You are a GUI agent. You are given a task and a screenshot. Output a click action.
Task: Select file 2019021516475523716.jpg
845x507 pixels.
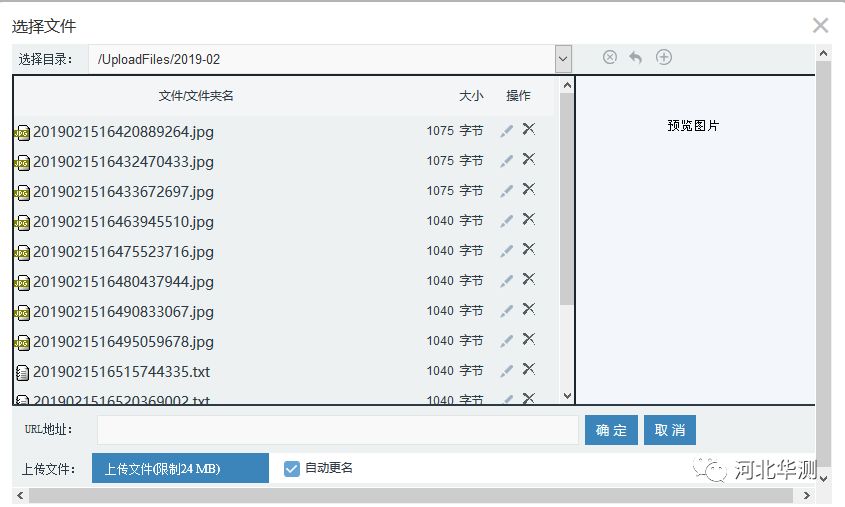click(x=123, y=252)
